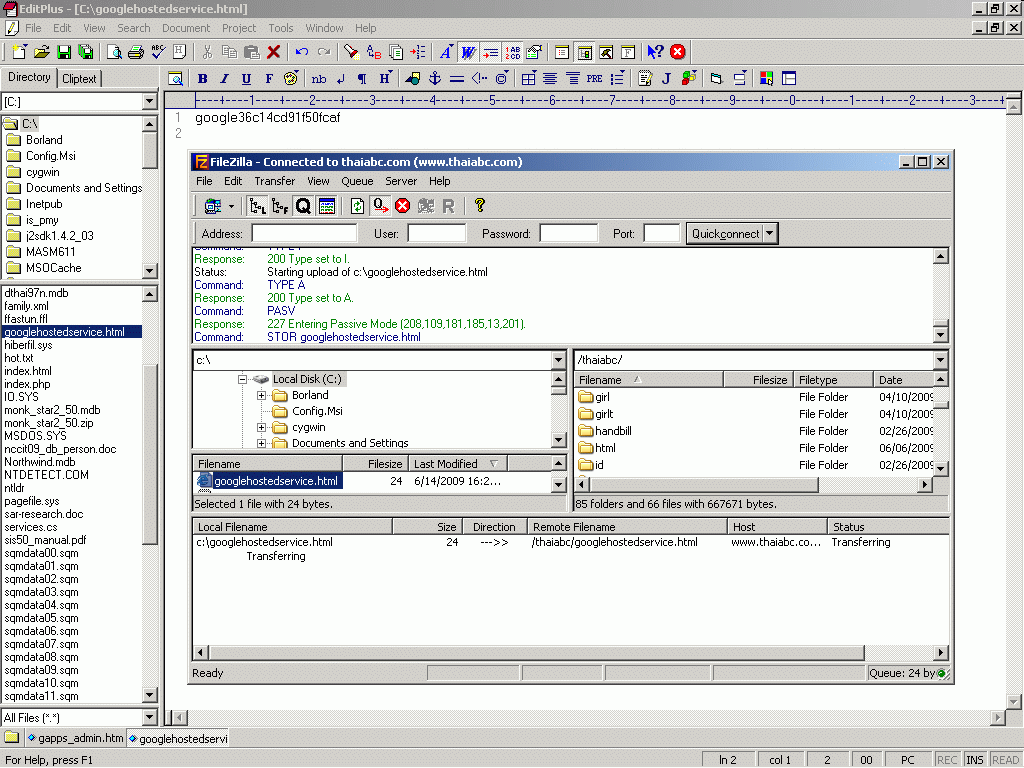The image size is (1024, 768).
Task: Open FileZilla Site Manager icon
Action: [x=212, y=206]
